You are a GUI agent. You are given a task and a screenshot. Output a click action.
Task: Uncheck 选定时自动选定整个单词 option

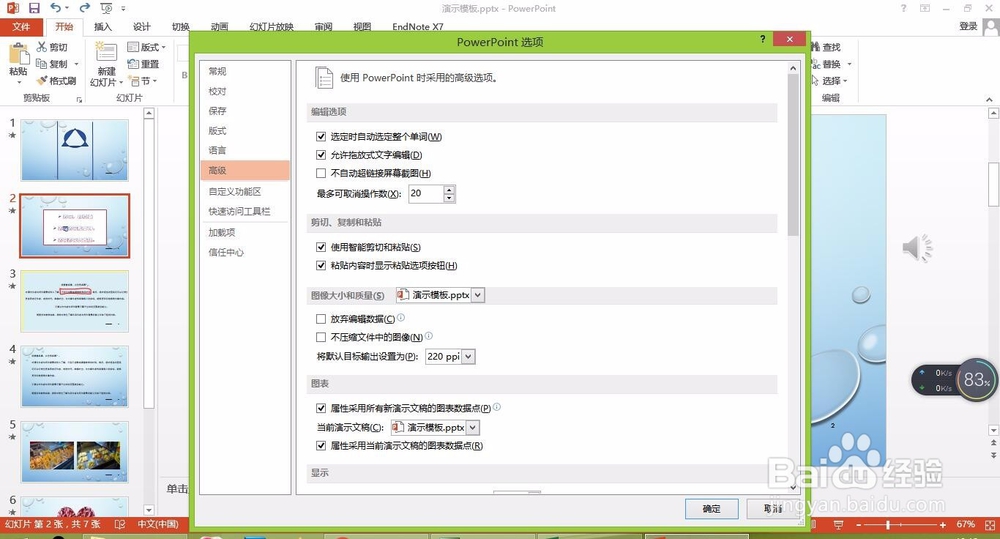(321, 137)
